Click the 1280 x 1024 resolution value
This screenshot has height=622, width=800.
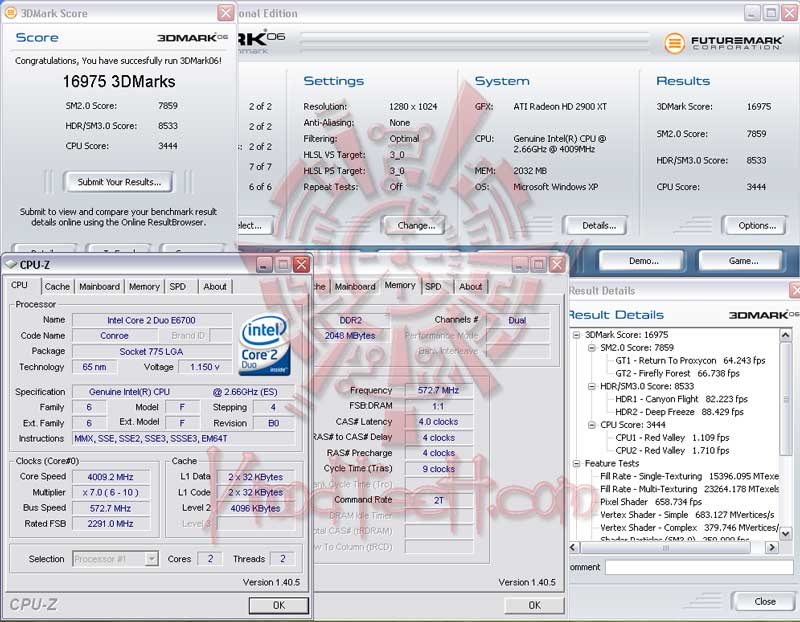413,107
